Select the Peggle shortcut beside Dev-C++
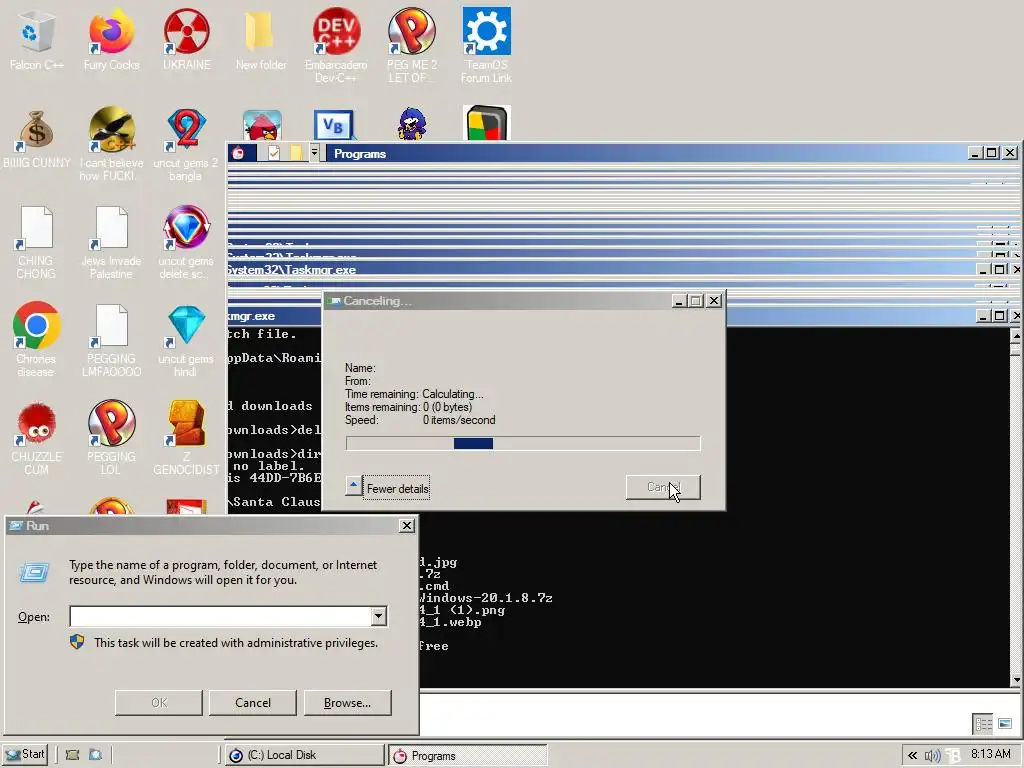The height and width of the screenshot is (768, 1024). pyautogui.click(x=411, y=31)
